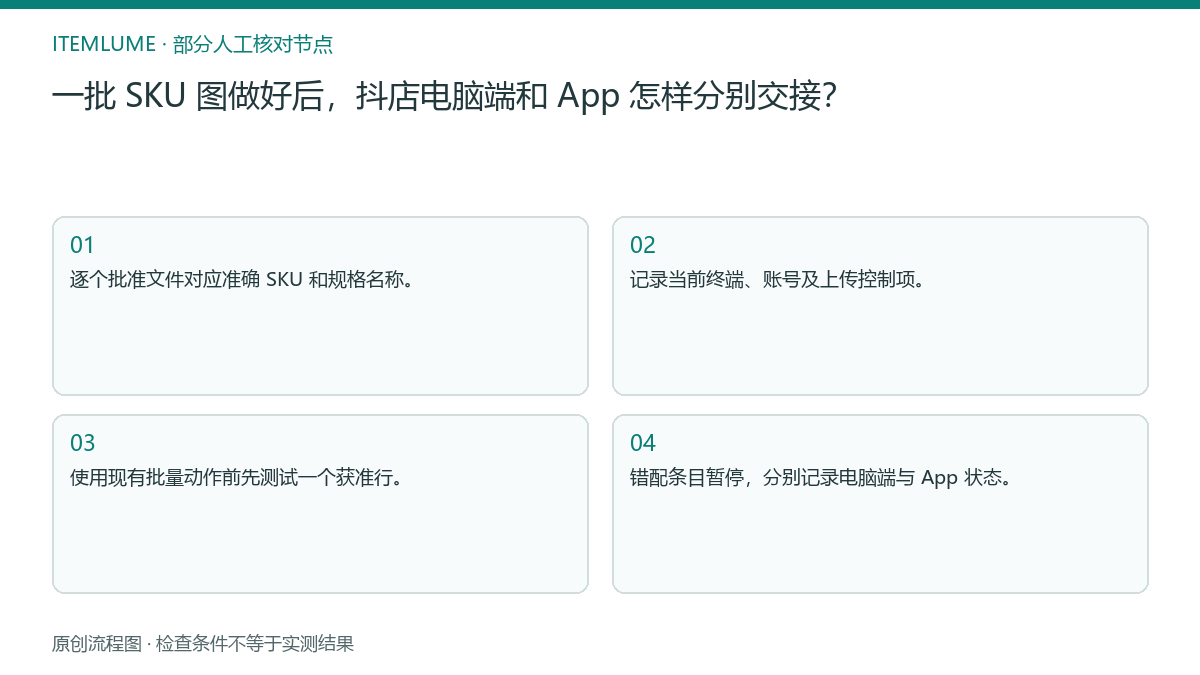Screen dimensions: 1200x675
Task: Click the text 逐个批准文件对应准确 SKU 和规格名称
Action: (x=242, y=279)
